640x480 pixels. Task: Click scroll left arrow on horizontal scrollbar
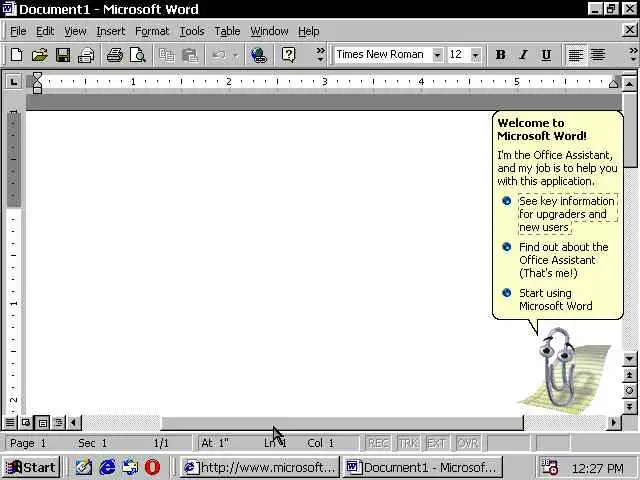click(x=73, y=423)
